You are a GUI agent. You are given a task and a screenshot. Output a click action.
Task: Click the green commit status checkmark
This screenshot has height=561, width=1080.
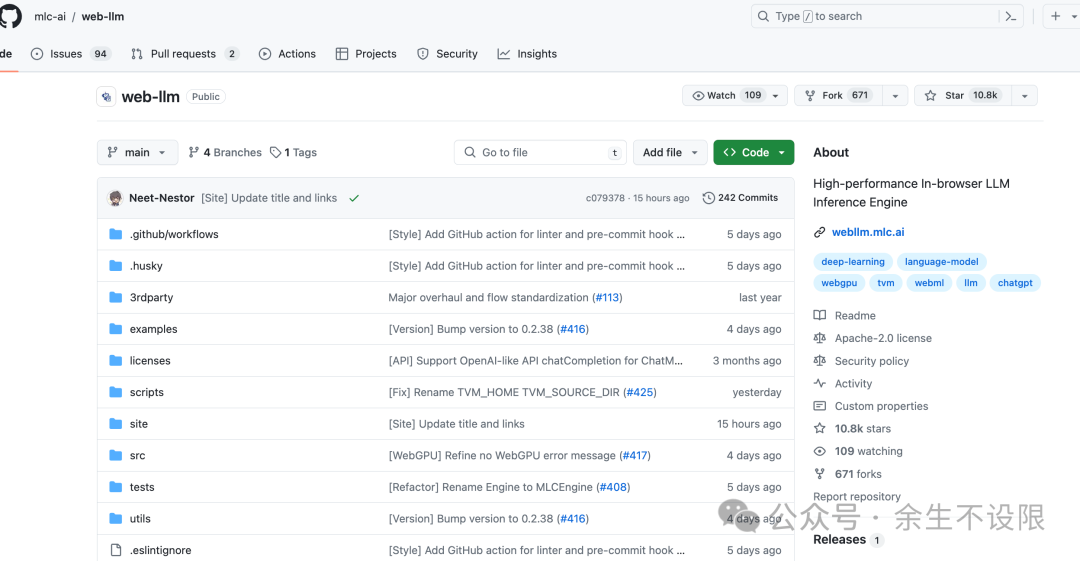click(x=354, y=198)
